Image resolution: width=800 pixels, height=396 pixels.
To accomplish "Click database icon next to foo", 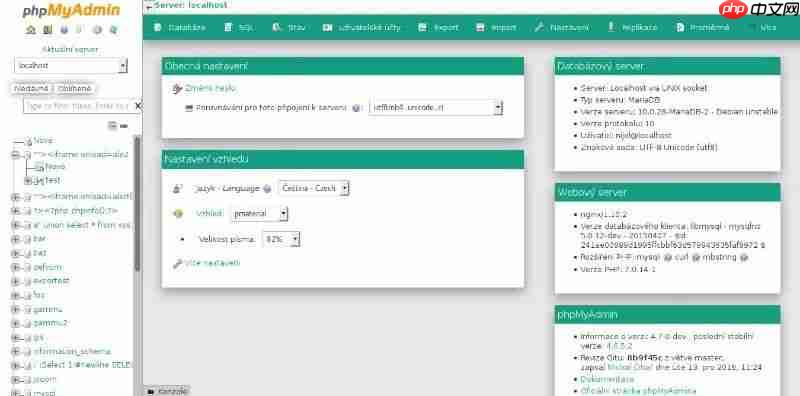I will pos(28,295).
